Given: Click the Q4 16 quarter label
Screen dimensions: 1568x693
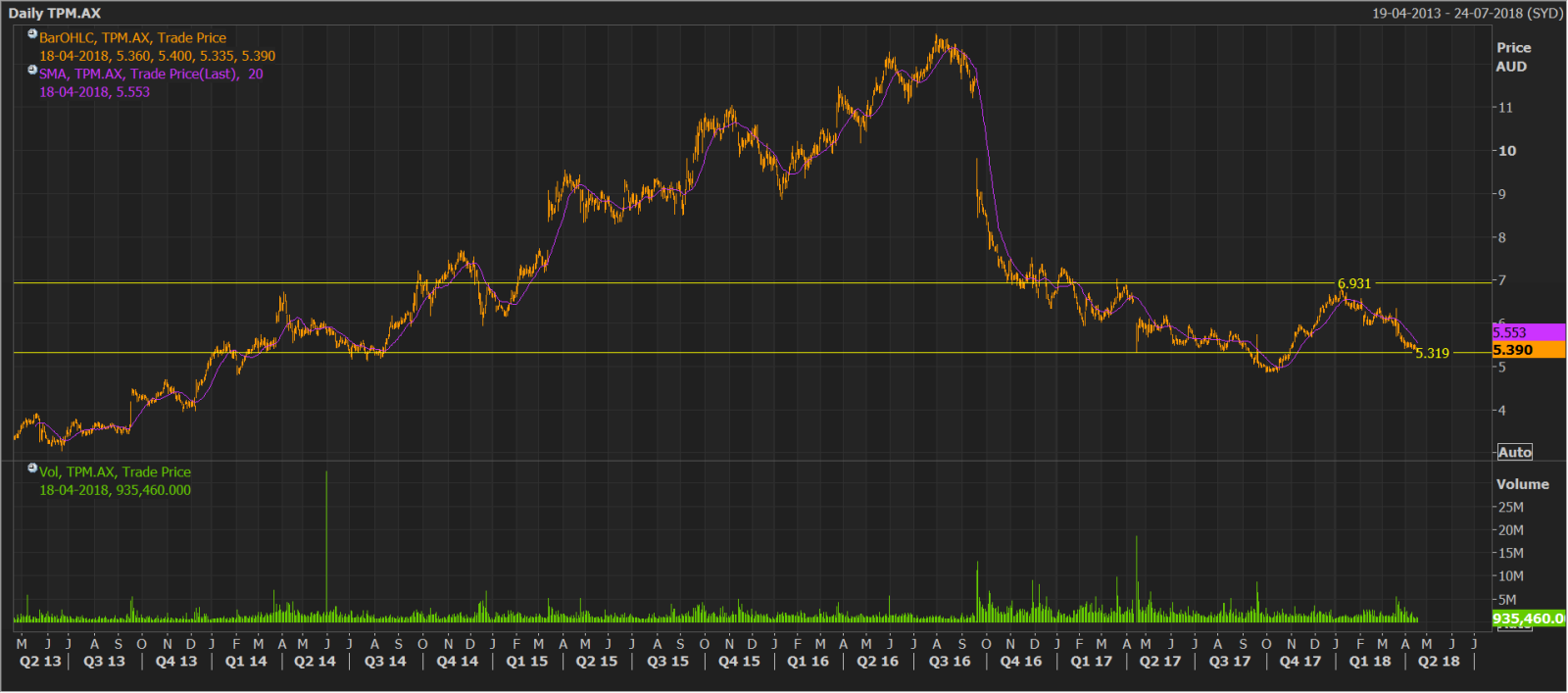Looking at the screenshot, I should click(1021, 662).
